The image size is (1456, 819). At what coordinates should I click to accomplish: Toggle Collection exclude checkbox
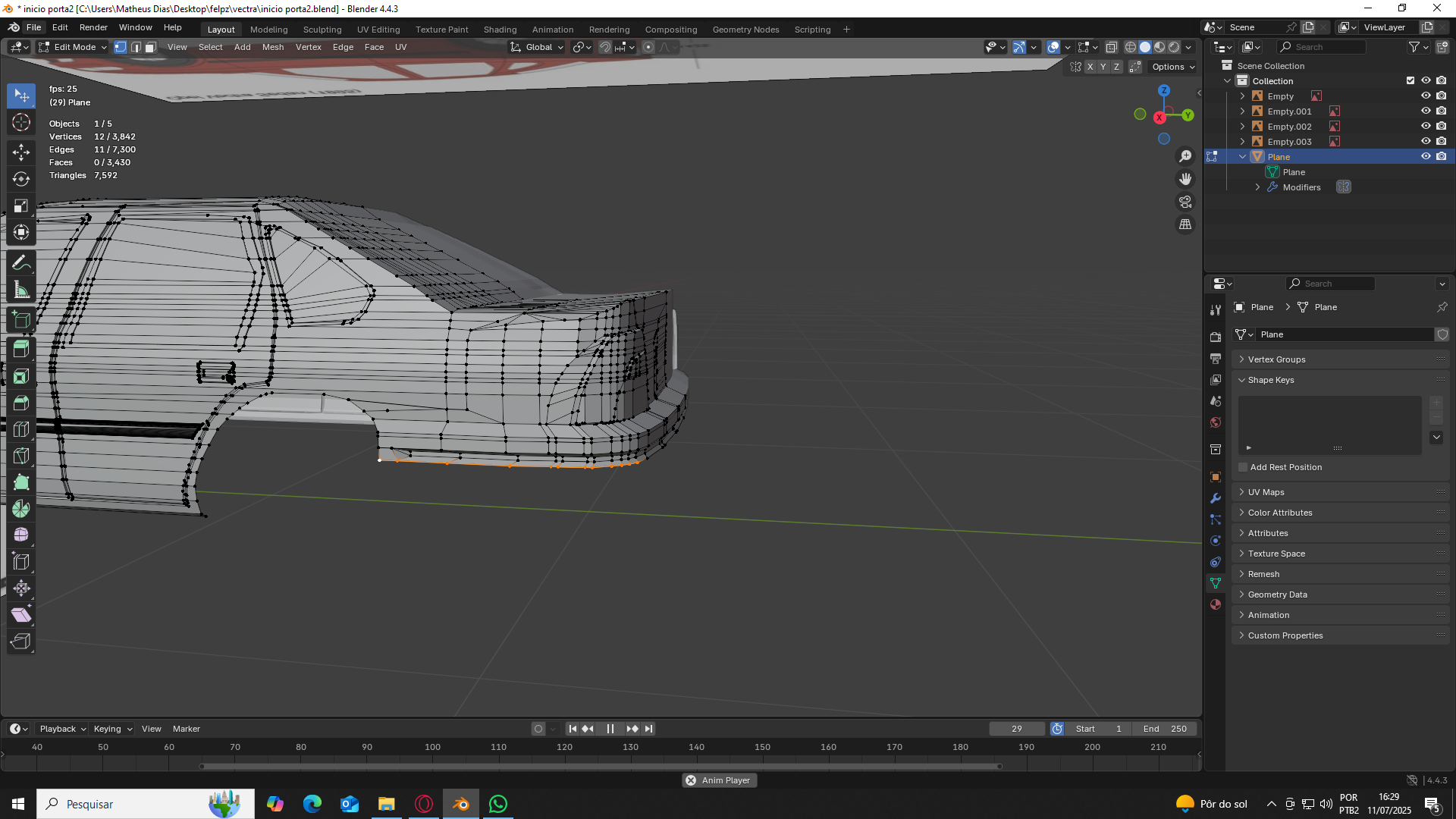(x=1410, y=81)
